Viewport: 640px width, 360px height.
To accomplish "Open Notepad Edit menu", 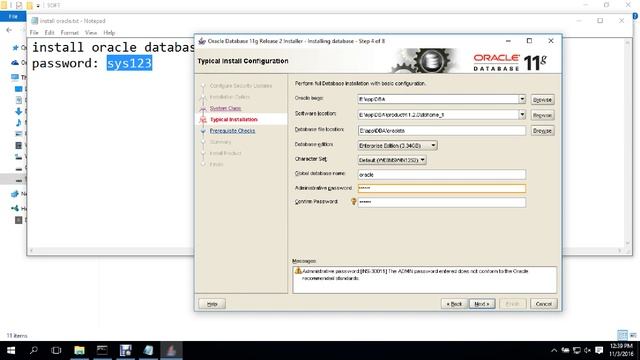I will [49, 33].
